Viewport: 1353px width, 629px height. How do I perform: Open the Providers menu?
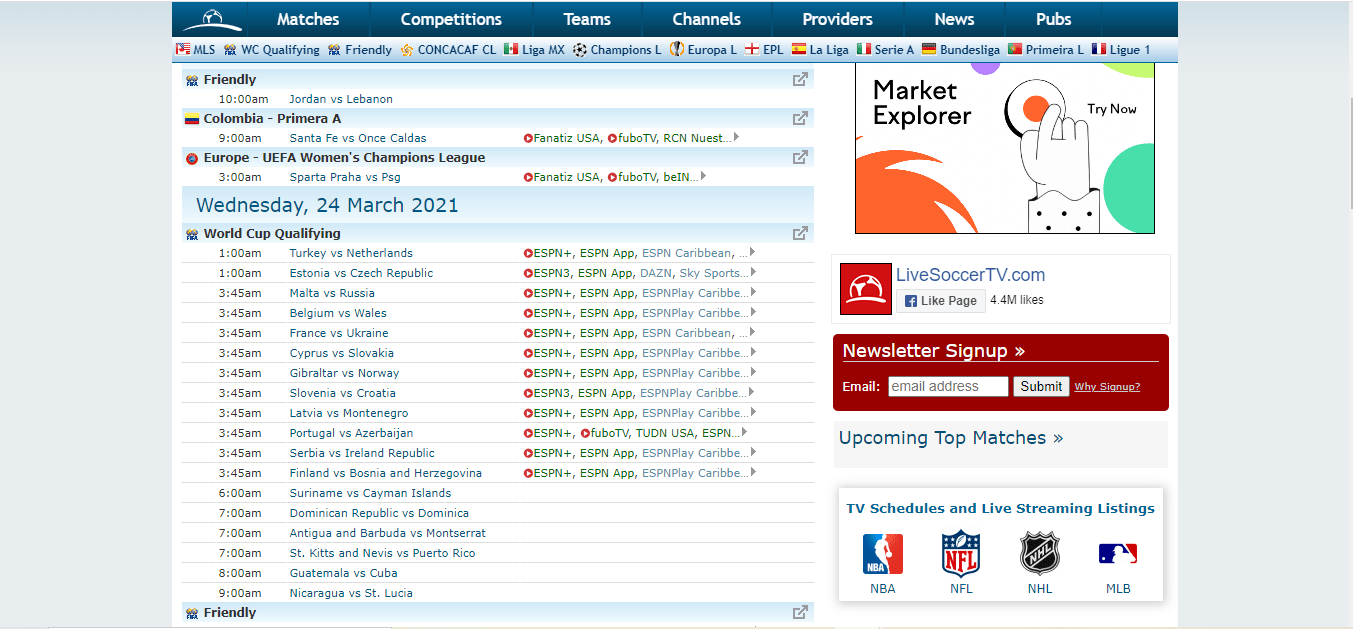click(837, 19)
